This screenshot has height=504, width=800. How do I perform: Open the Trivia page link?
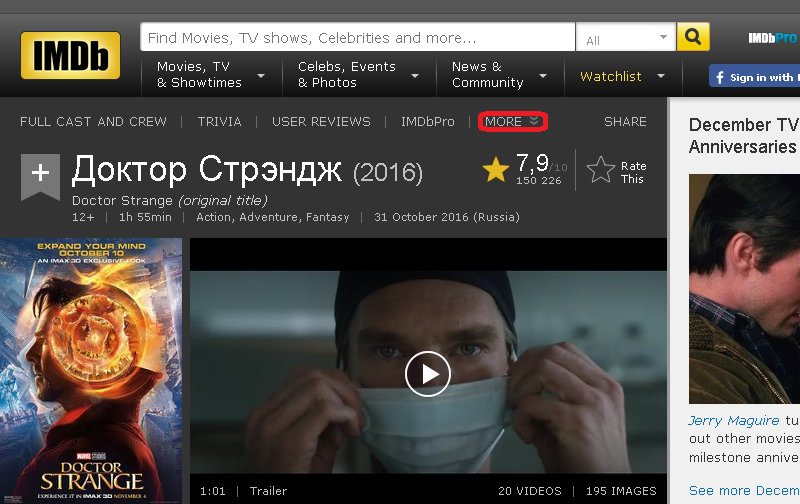tap(219, 121)
